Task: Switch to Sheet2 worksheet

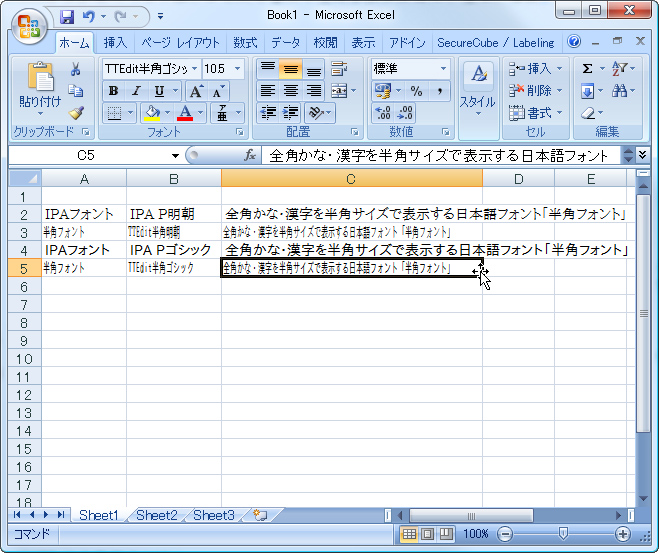Action: (x=156, y=515)
